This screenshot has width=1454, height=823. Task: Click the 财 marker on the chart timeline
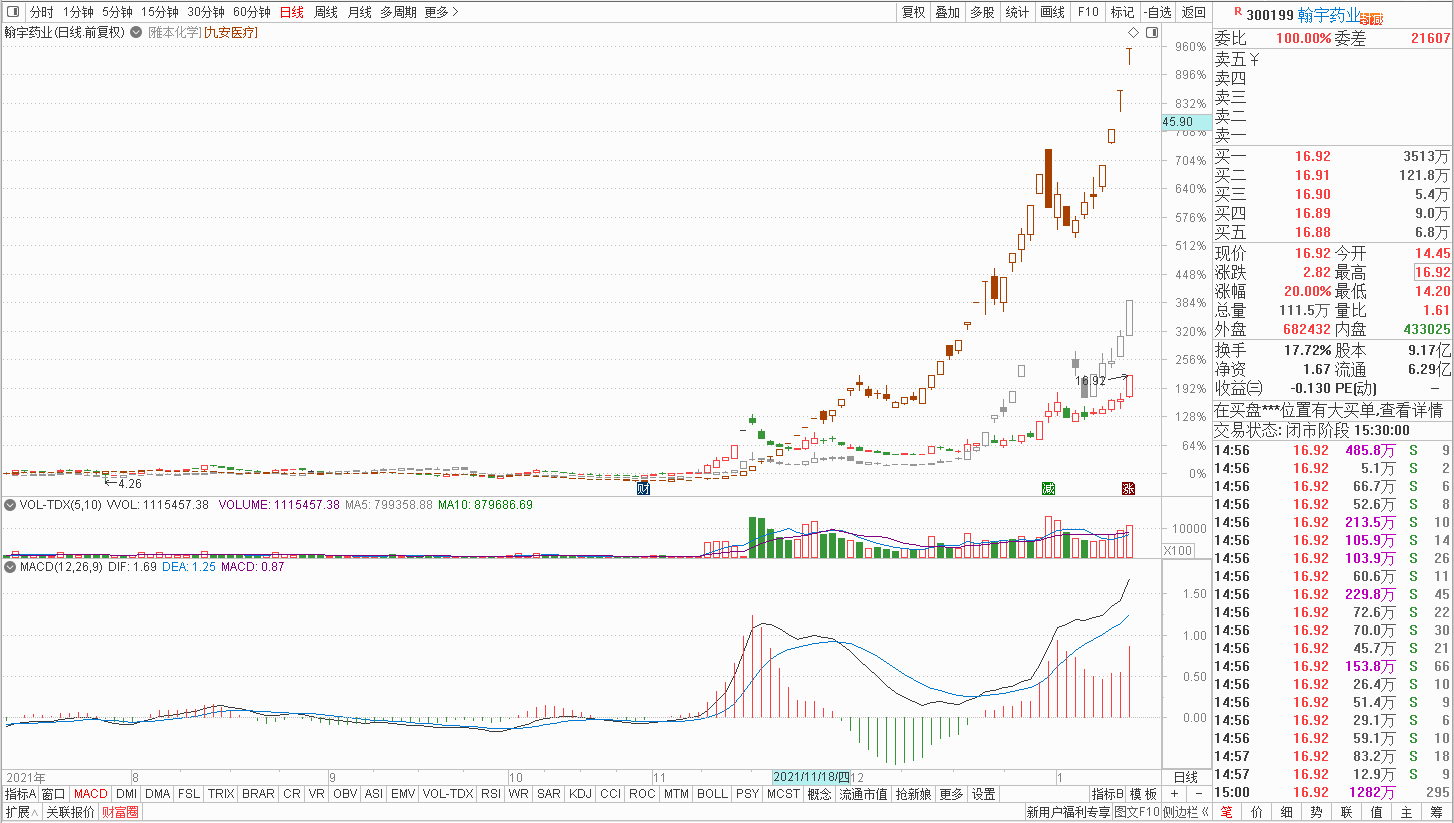tap(644, 488)
